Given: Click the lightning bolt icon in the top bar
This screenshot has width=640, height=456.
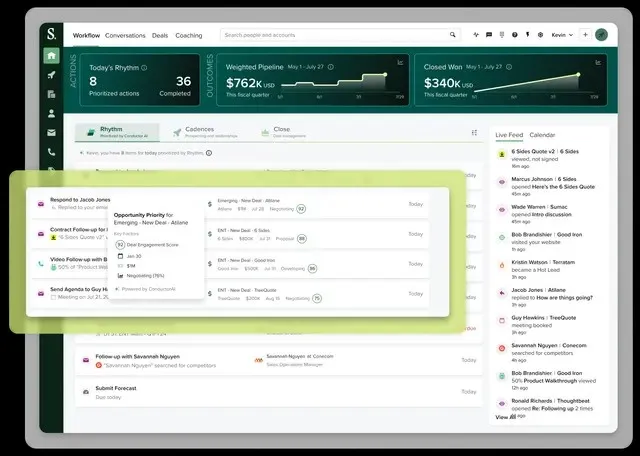Looking at the screenshot, I should 527,35.
